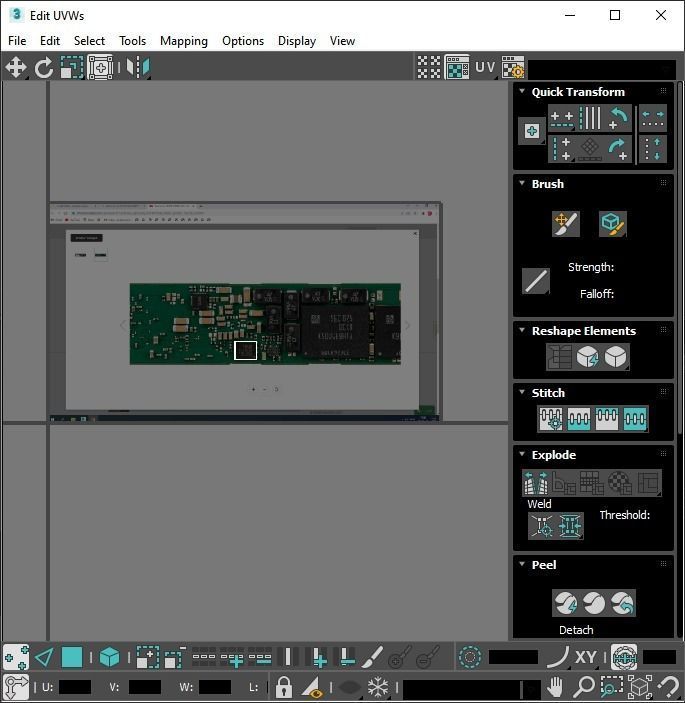
Task: Collapse the Brush rollout
Action: (522, 183)
